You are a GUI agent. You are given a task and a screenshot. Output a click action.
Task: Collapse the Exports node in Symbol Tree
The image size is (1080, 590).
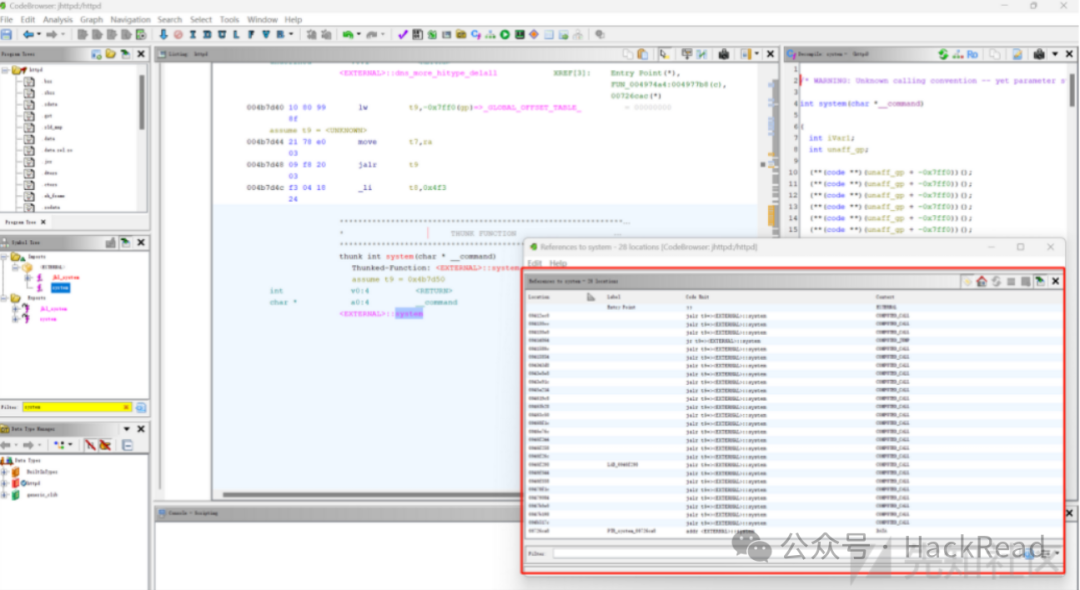[4, 298]
